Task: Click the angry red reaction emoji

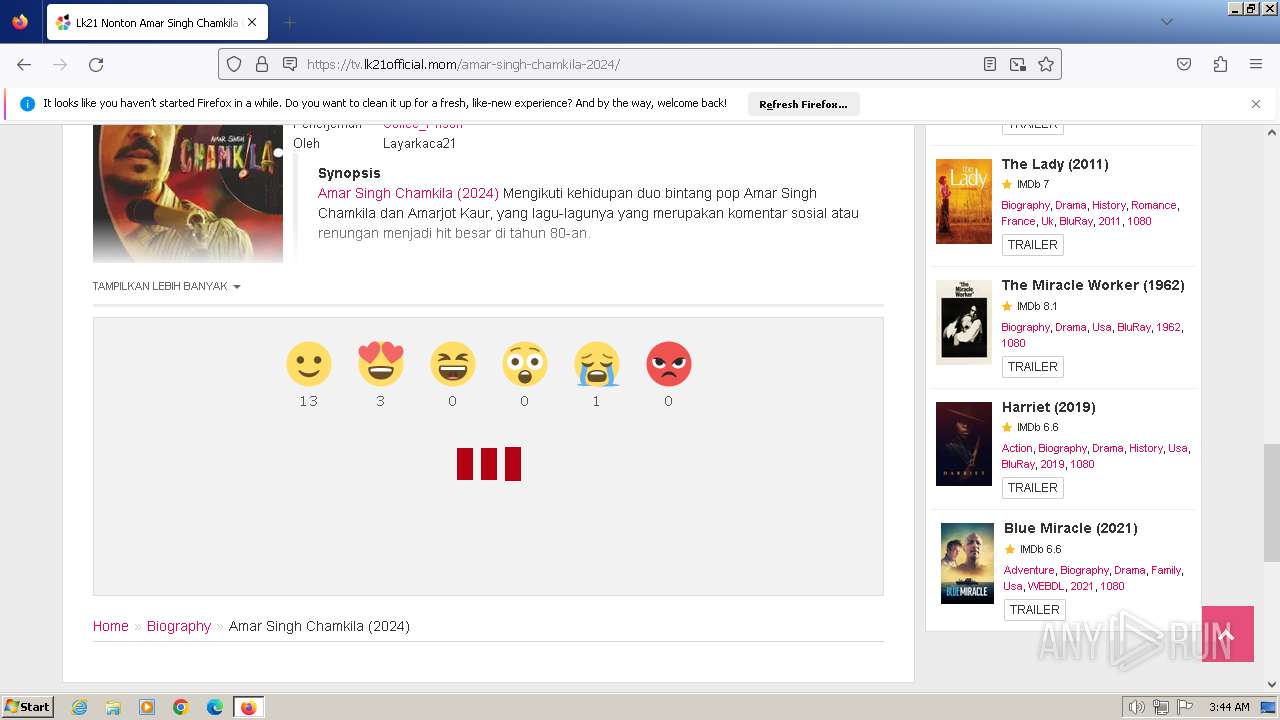Action: [668, 364]
